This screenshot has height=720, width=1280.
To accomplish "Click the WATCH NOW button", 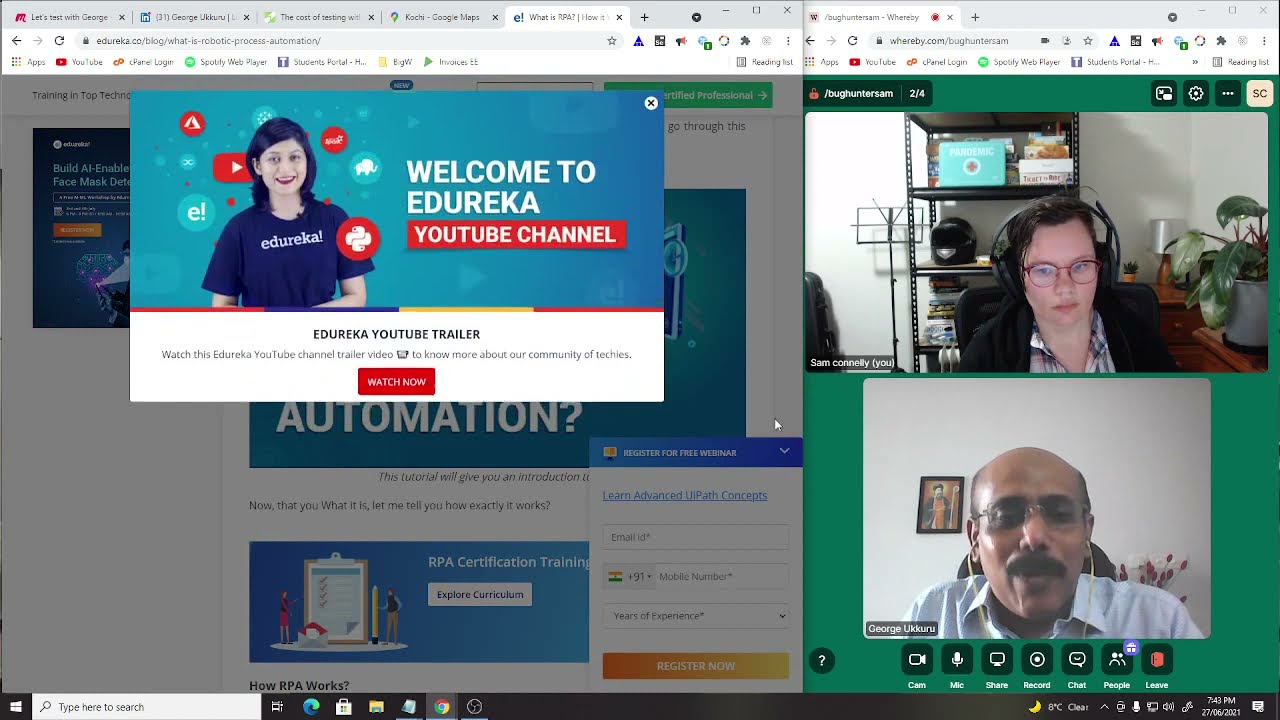I will (x=396, y=382).
